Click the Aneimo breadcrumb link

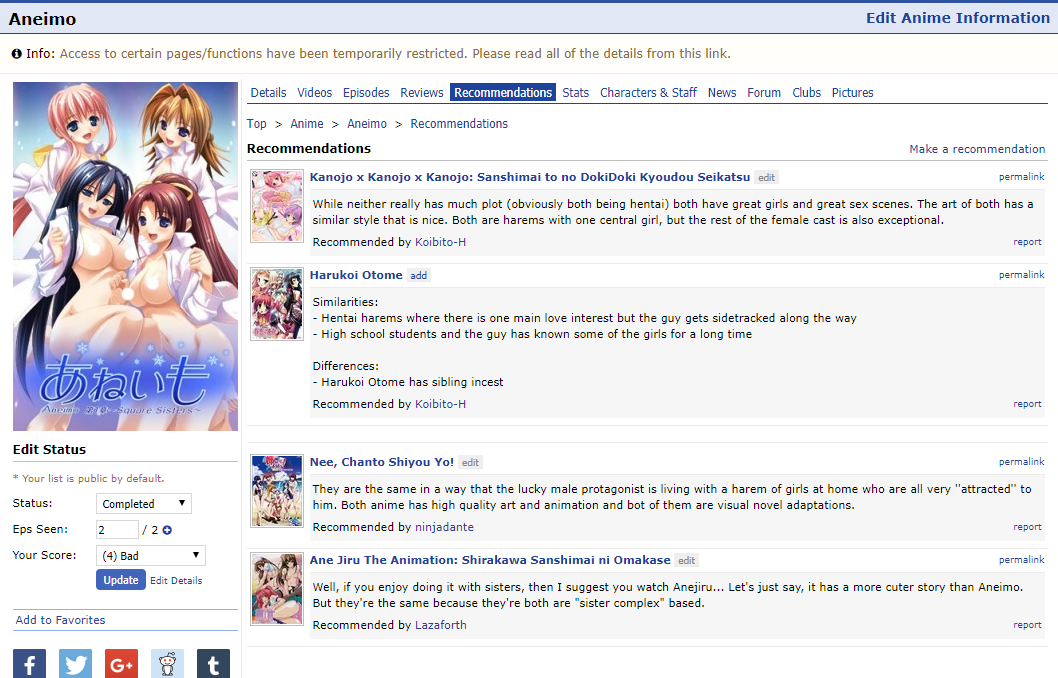click(367, 123)
